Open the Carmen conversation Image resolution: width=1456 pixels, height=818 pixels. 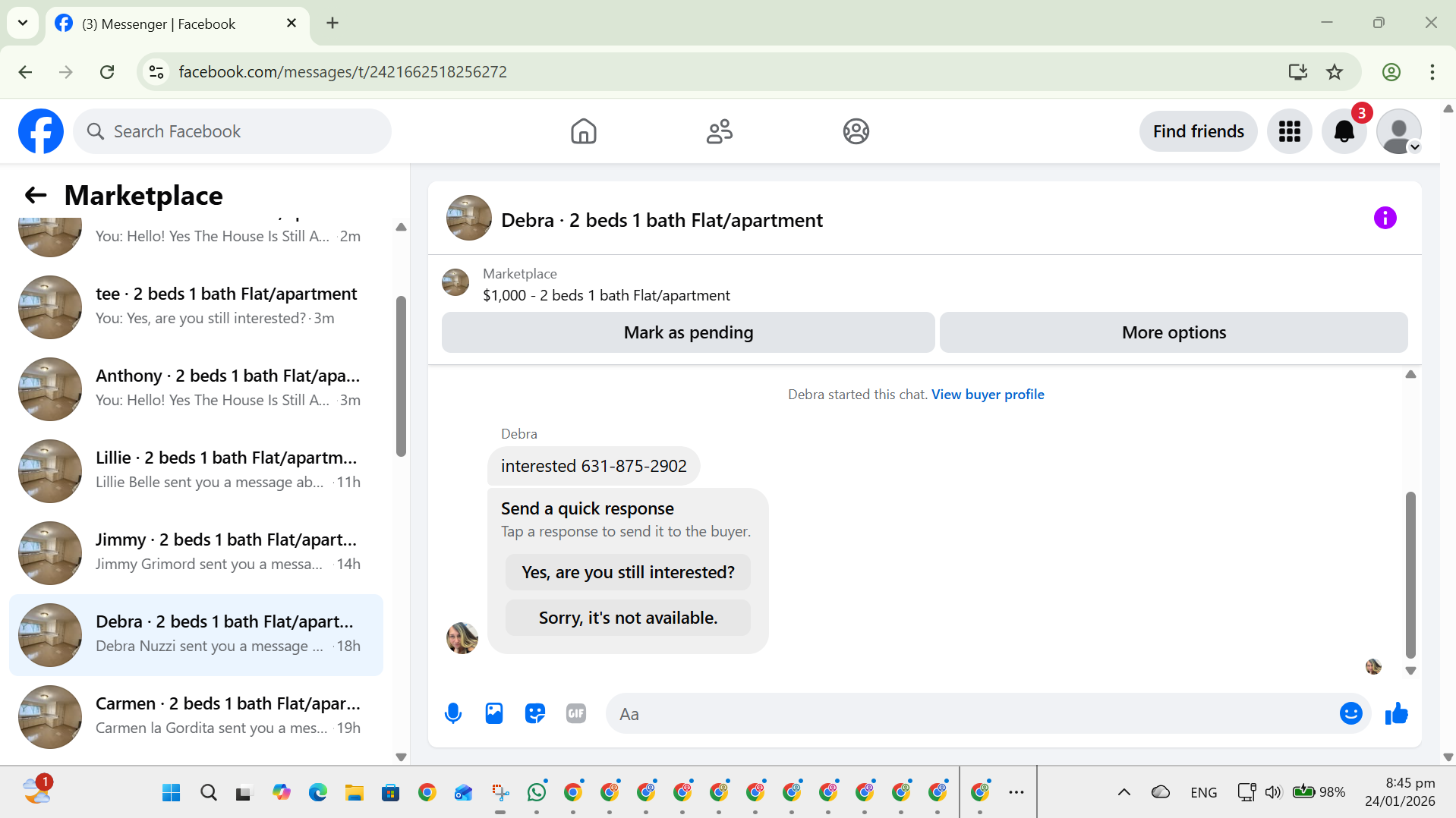[196, 717]
